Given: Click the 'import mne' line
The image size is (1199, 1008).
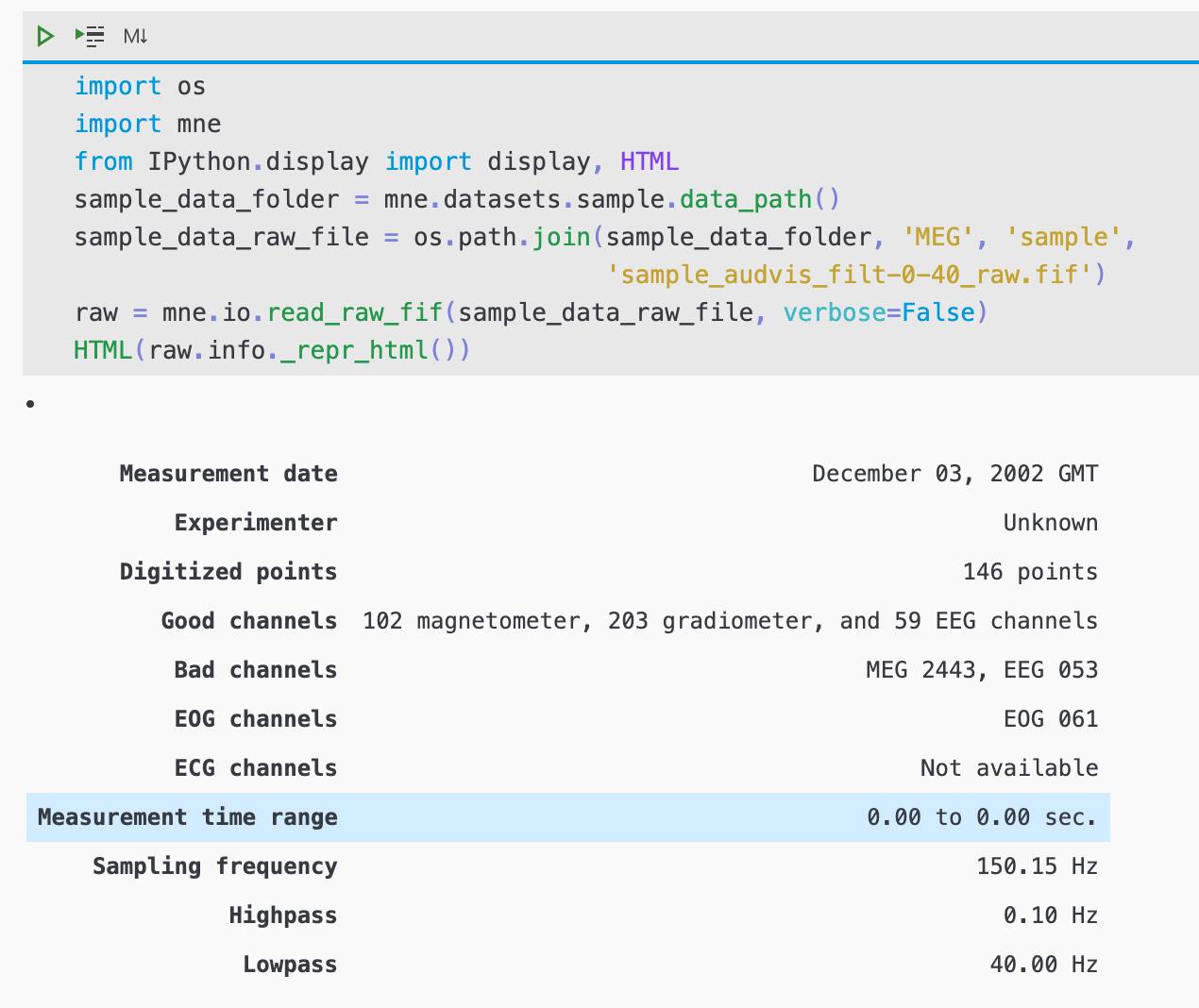Looking at the screenshot, I should 147,125.
